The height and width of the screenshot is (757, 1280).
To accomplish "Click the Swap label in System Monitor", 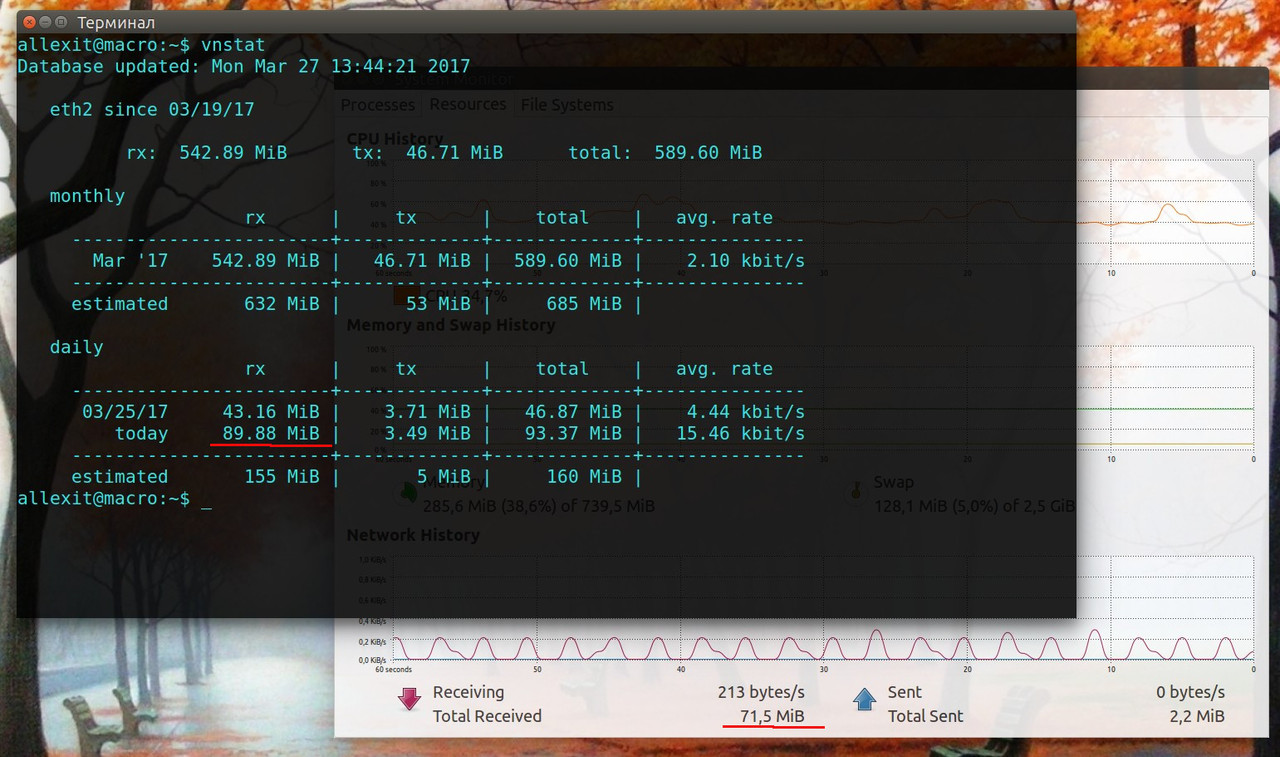I will tap(893, 482).
